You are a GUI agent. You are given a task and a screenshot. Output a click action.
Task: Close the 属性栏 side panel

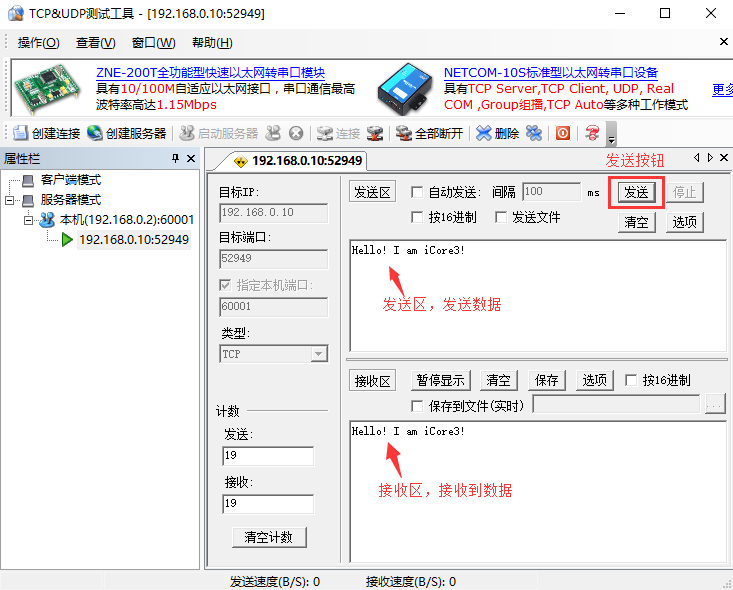pyautogui.click(x=191, y=158)
